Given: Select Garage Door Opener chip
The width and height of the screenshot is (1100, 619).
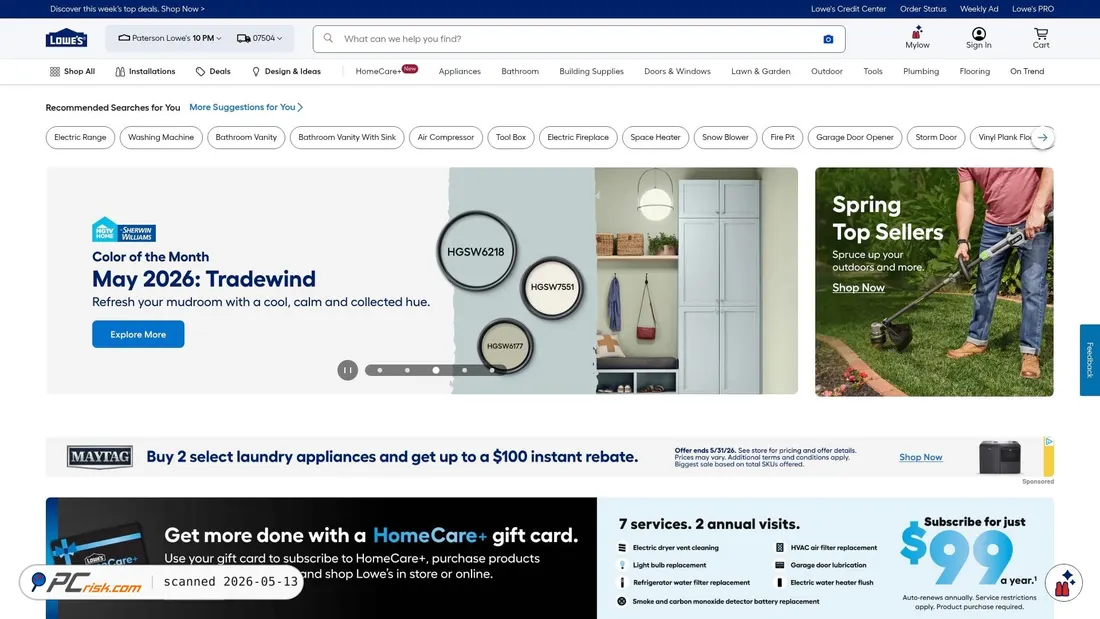Looking at the screenshot, I should click(x=854, y=138).
